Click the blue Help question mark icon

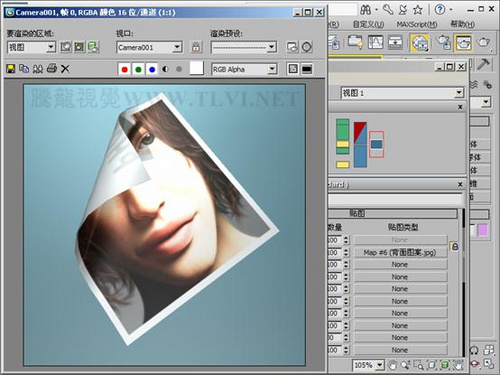point(440,9)
